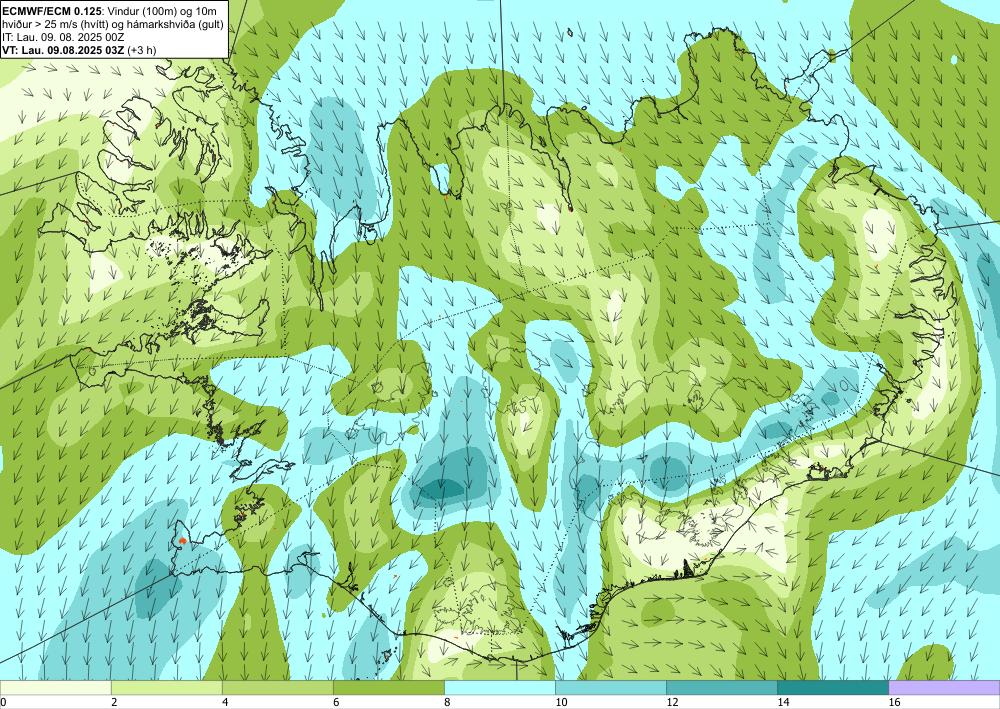The width and height of the screenshot is (1000, 709).
Task: Choose the 14–16 m/s darkest teal legend swatch
Action: point(833,687)
